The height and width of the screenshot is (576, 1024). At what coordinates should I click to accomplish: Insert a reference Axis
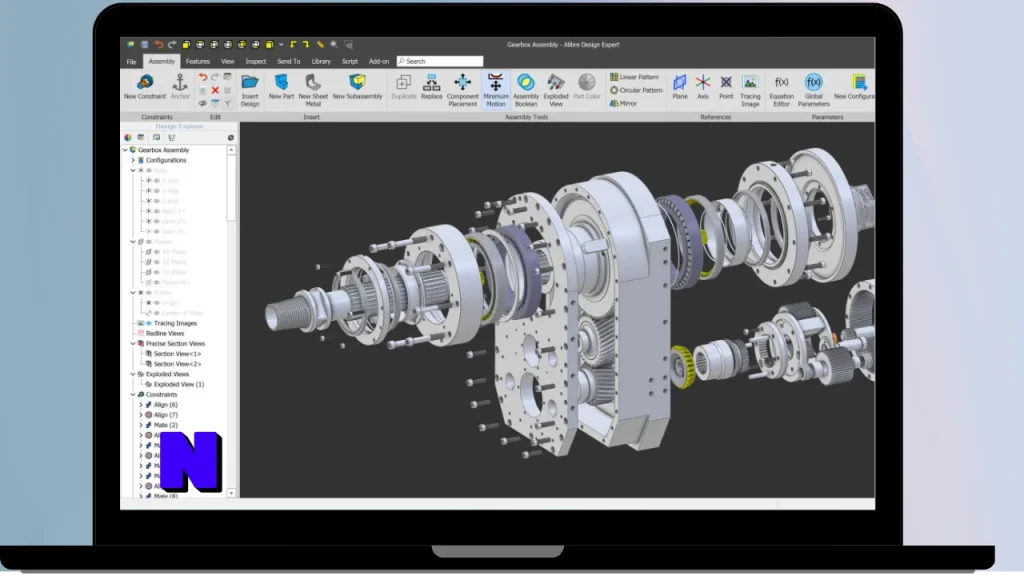[703, 87]
